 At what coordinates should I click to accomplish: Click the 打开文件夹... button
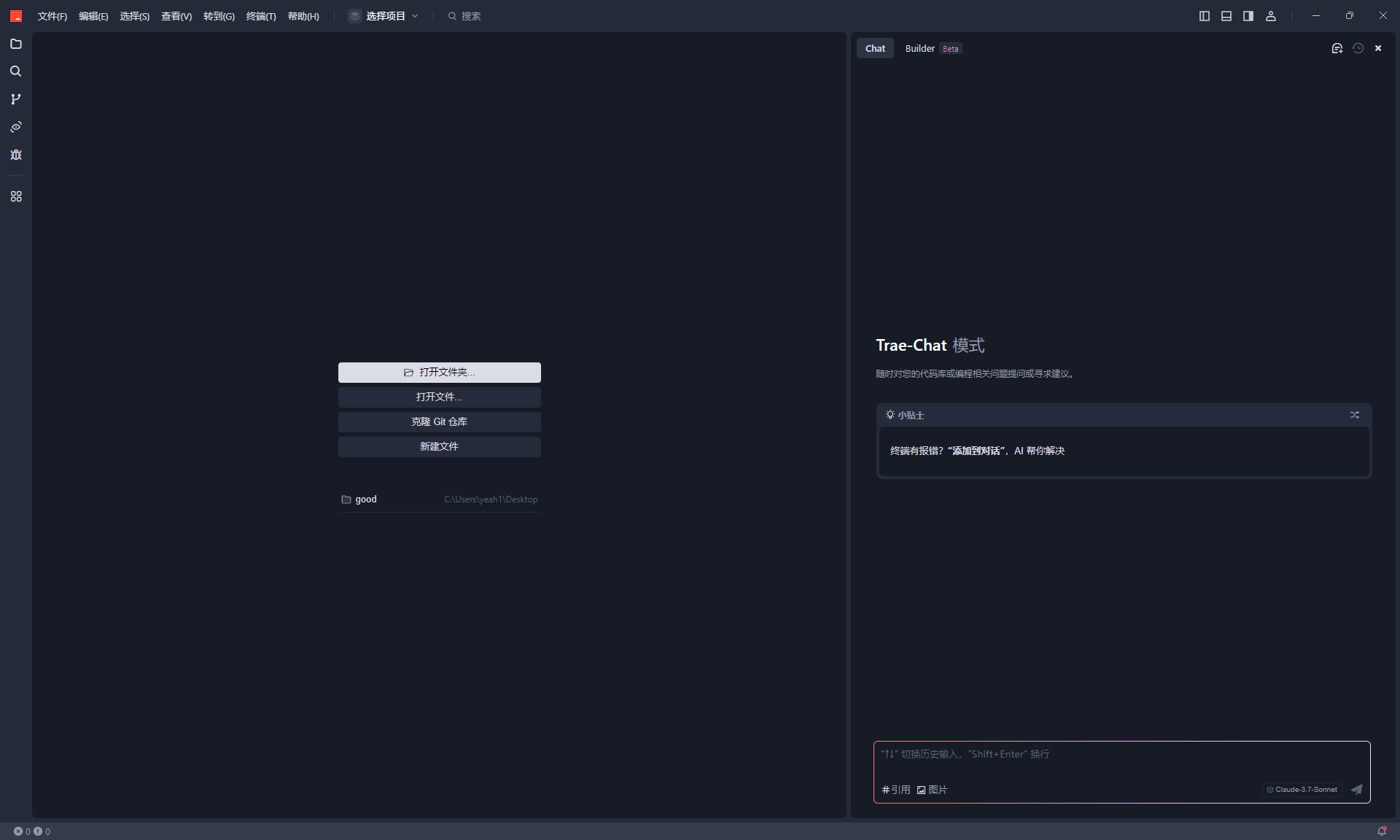[439, 373]
